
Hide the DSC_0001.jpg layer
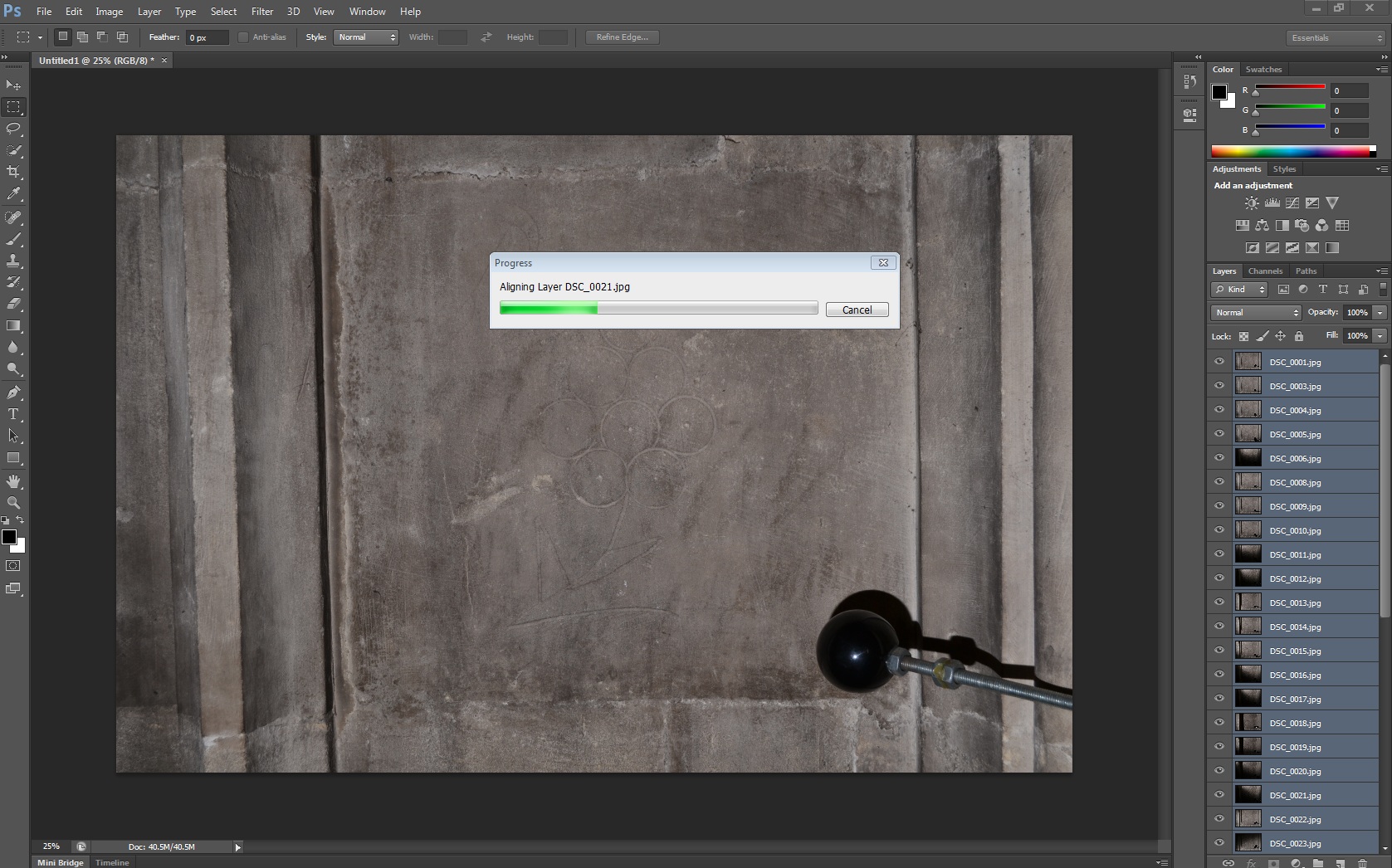pyautogui.click(x=1219, y=362)
